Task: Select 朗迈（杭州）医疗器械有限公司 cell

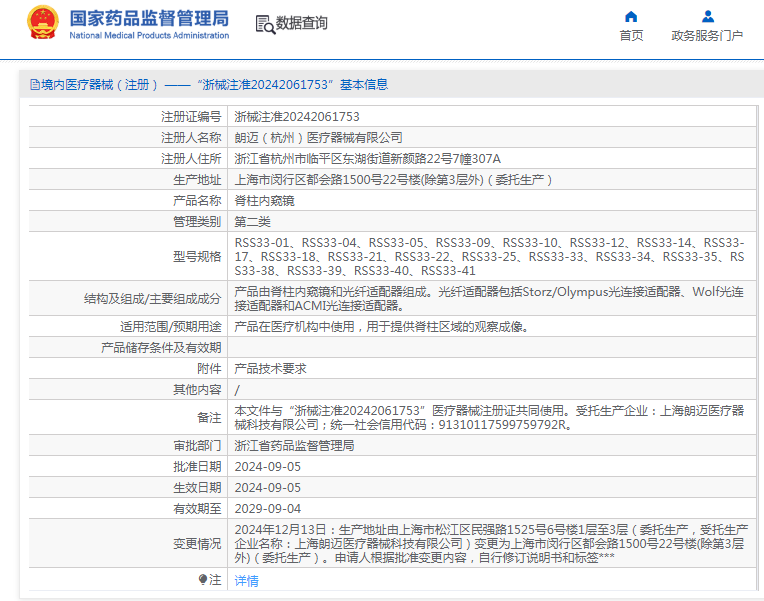Action: (x=318, y=138)
